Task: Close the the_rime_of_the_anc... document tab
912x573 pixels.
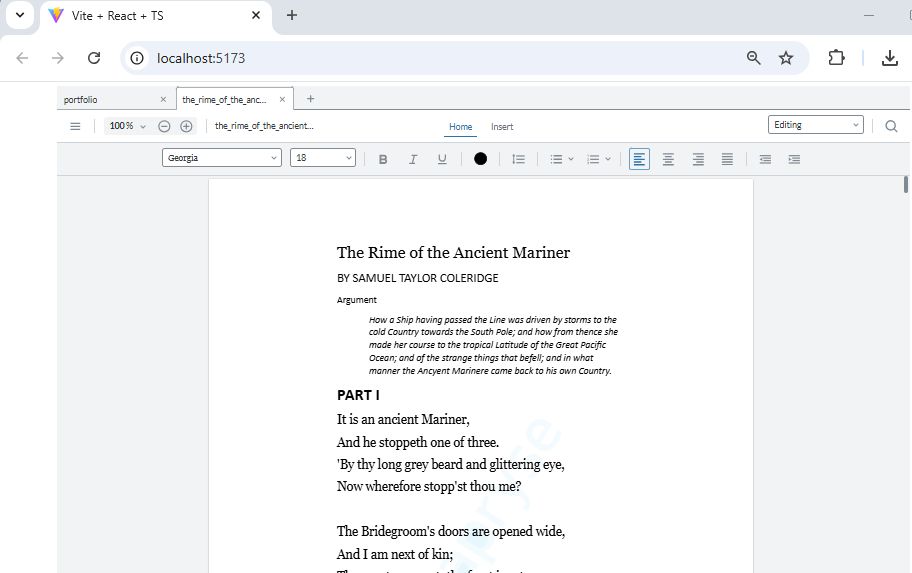Action: tap(282, 99)
